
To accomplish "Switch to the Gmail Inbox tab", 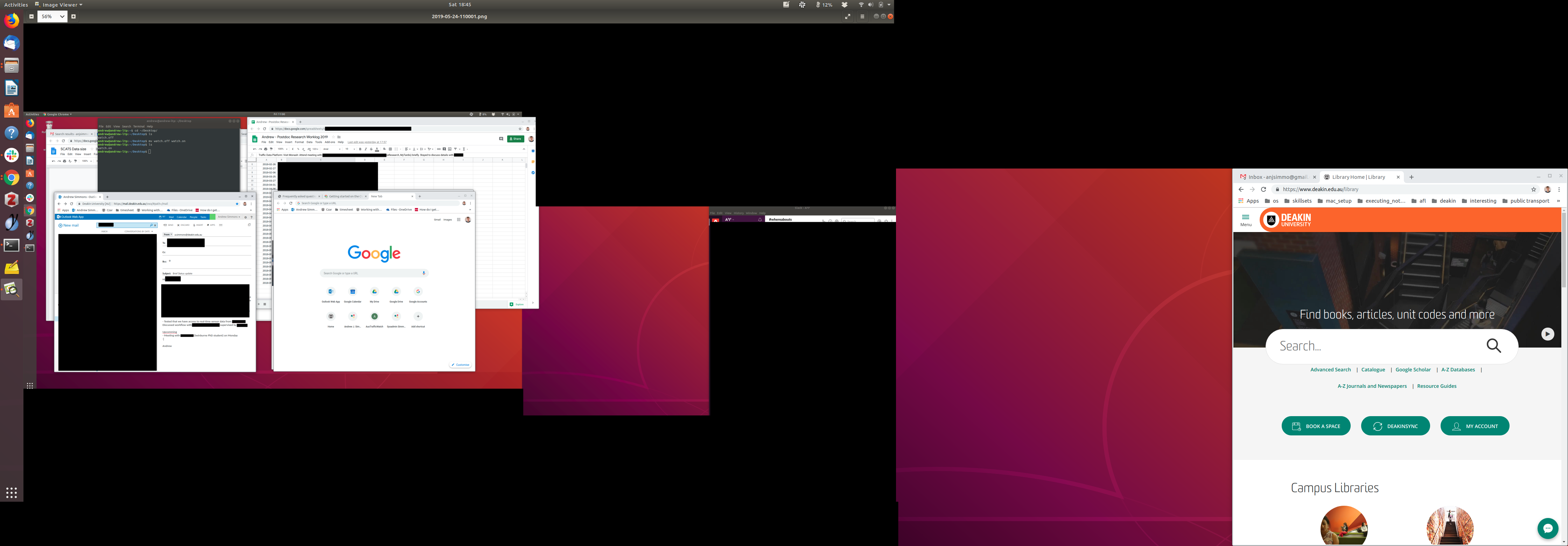I will (x=1276, y=177).
